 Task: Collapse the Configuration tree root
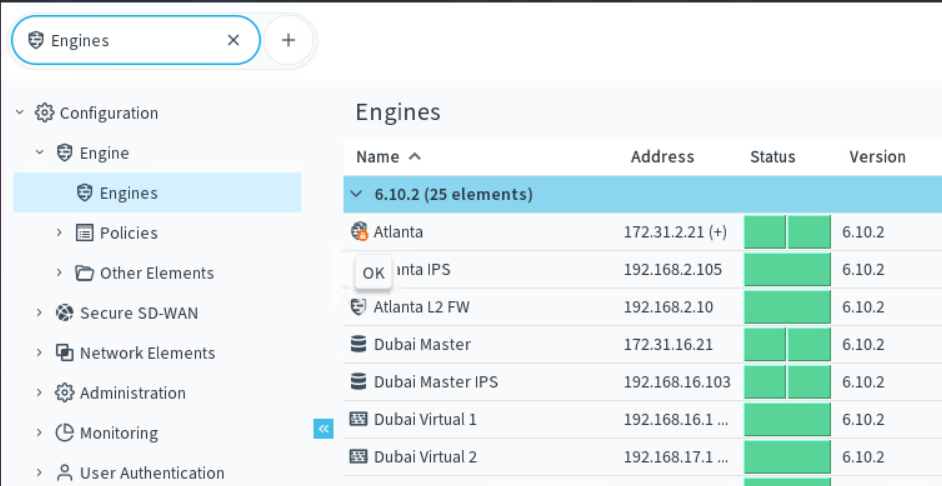click(20, 113)
